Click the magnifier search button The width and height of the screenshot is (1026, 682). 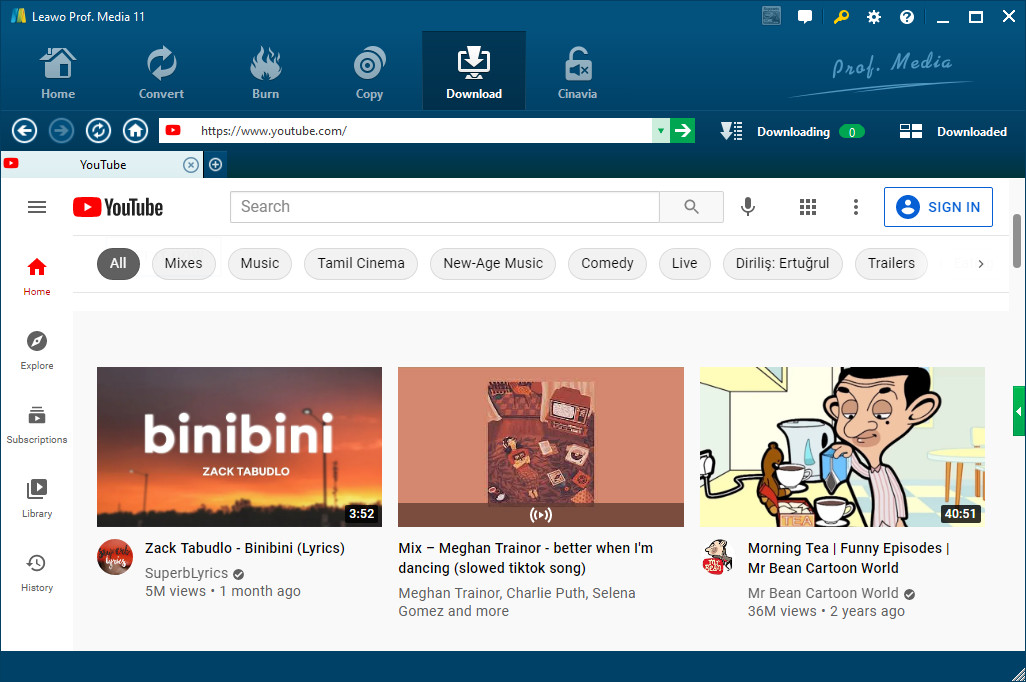point(692,207)
